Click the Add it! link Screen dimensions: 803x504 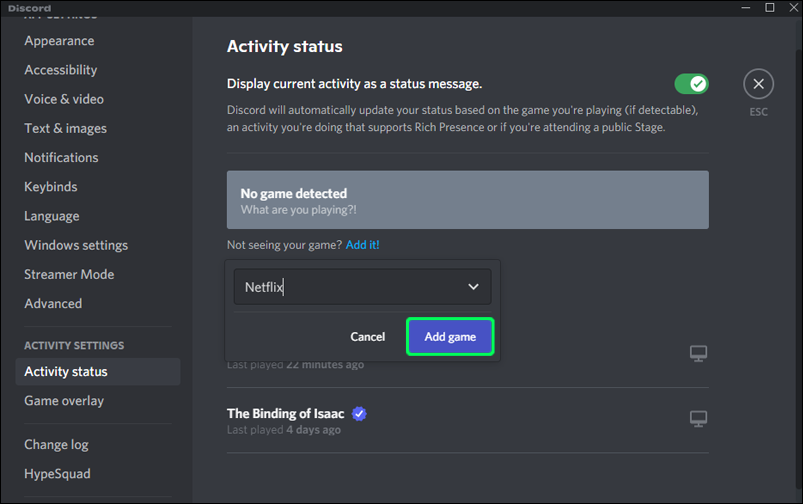(x=363, y=245)
